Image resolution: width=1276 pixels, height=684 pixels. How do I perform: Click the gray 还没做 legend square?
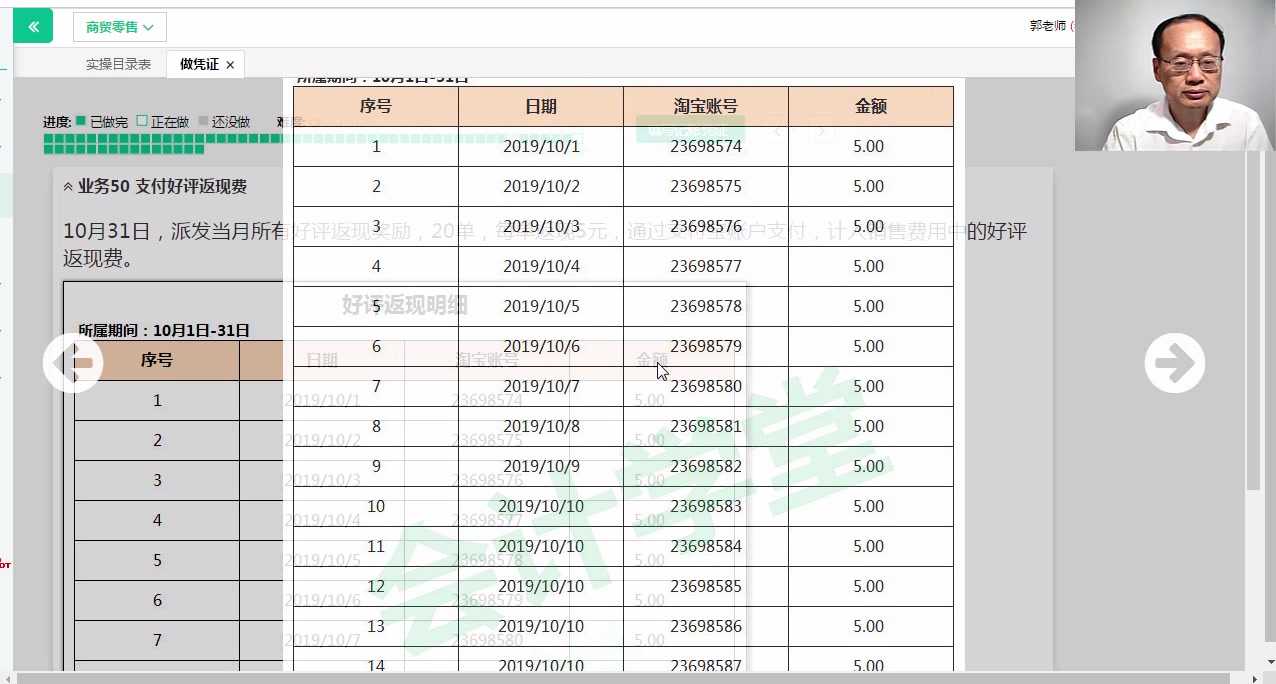tap(202, 121)
